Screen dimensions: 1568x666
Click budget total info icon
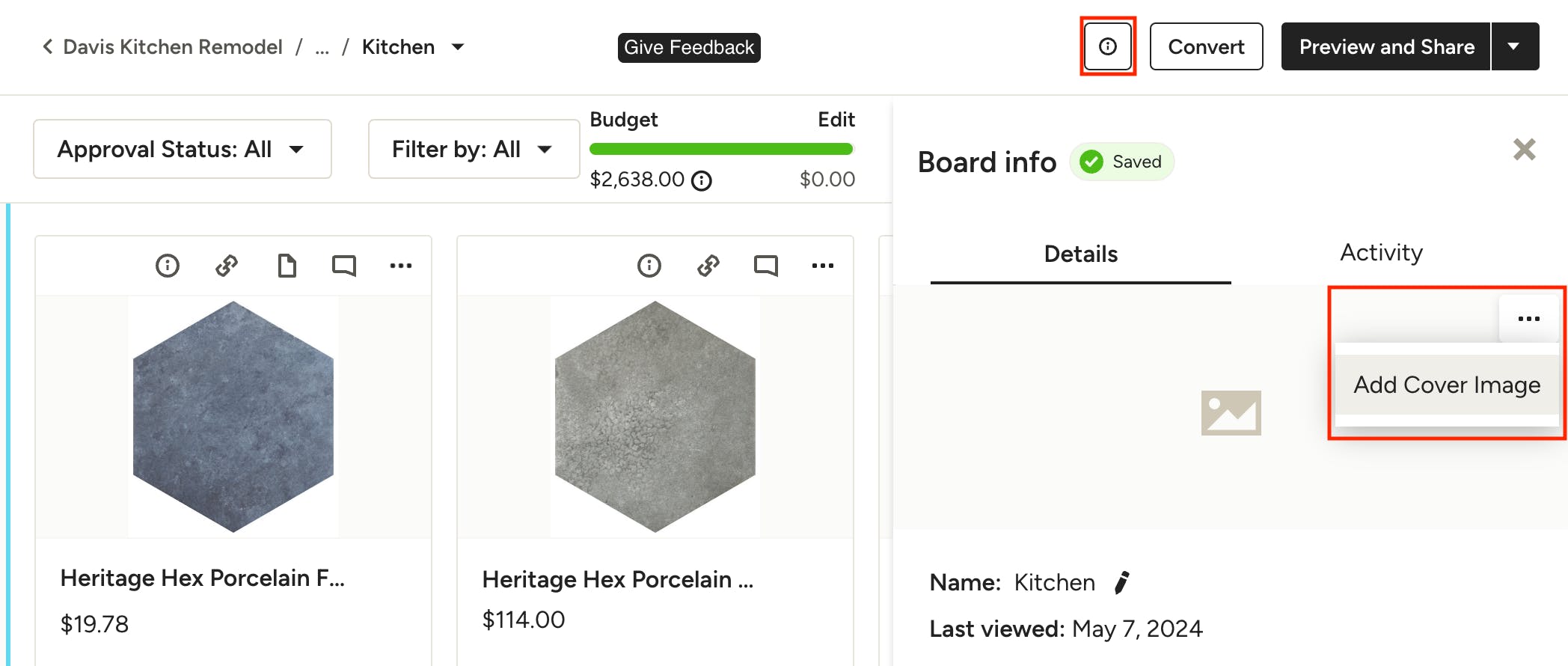[702, 181]
